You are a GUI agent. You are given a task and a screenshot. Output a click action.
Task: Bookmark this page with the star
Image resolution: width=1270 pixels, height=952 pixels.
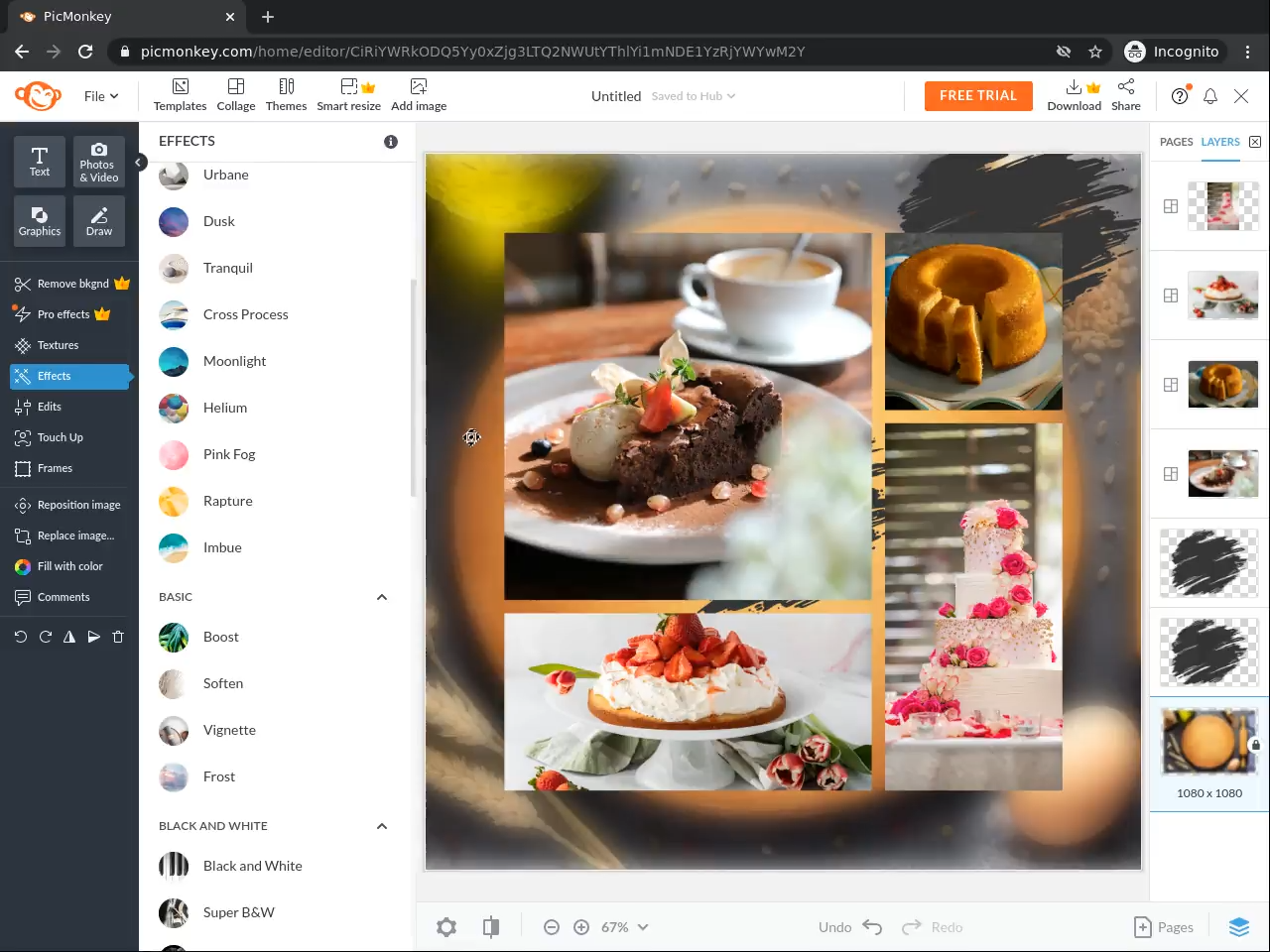(1095, 52)
